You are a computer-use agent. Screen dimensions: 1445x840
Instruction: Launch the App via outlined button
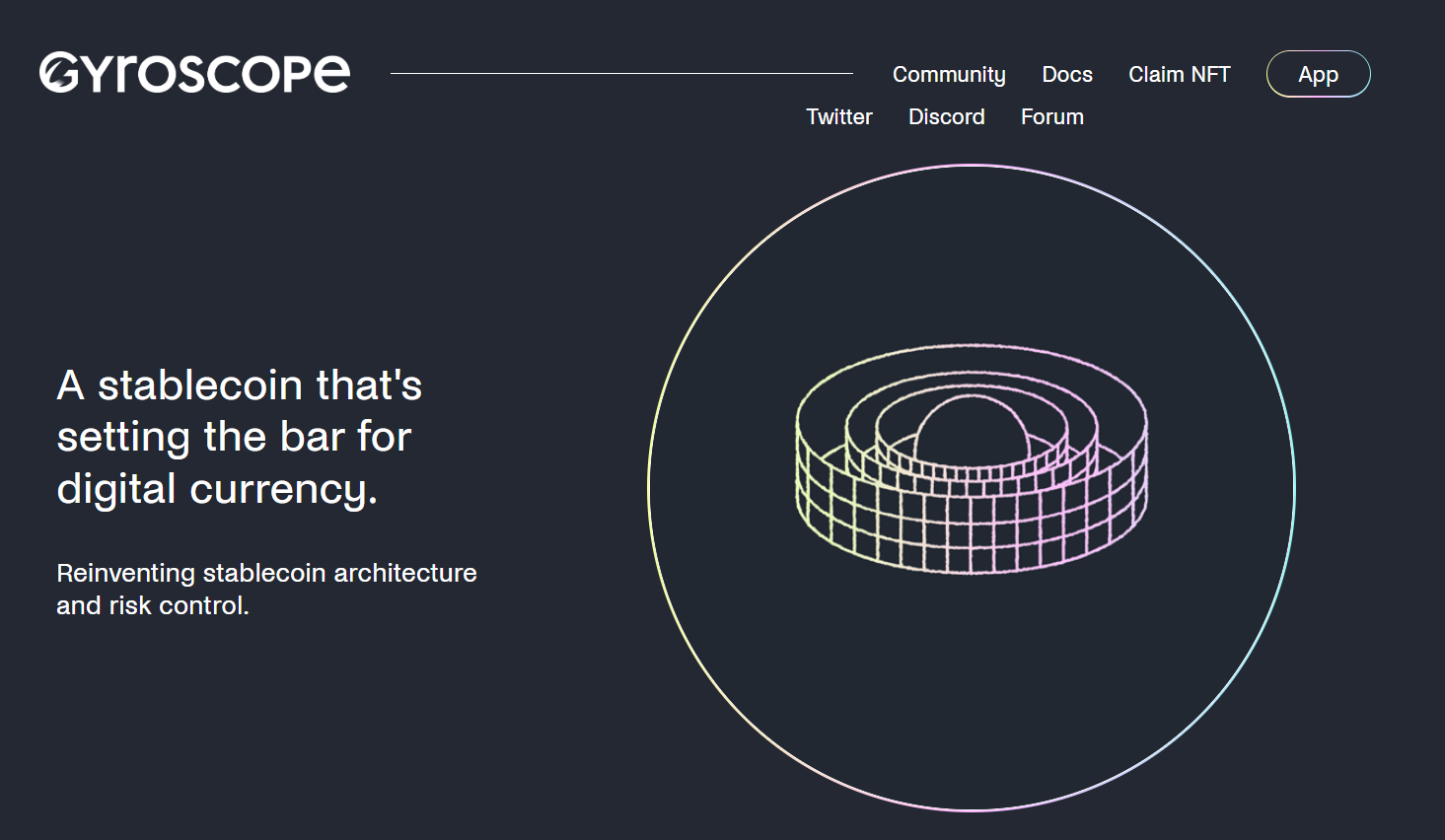1318,75
